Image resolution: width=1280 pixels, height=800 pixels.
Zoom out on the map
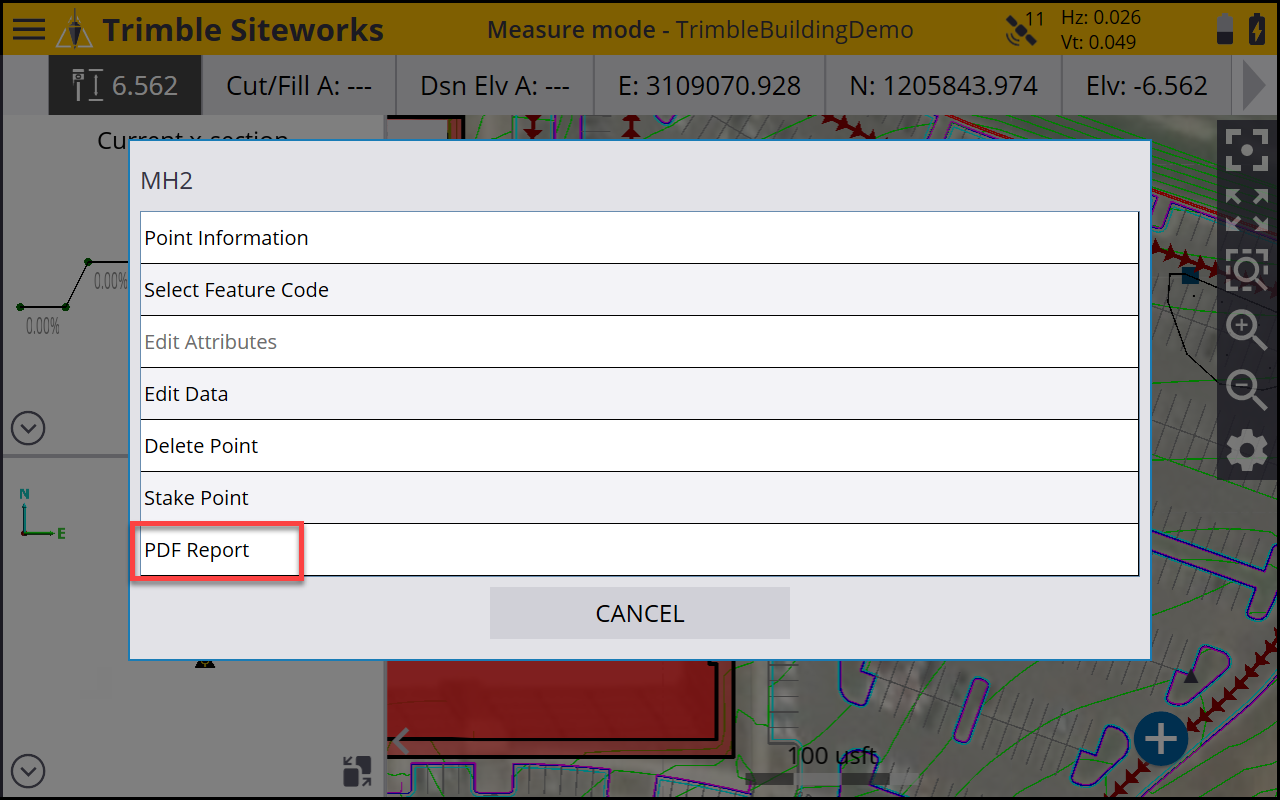(x=1246, y=388)
